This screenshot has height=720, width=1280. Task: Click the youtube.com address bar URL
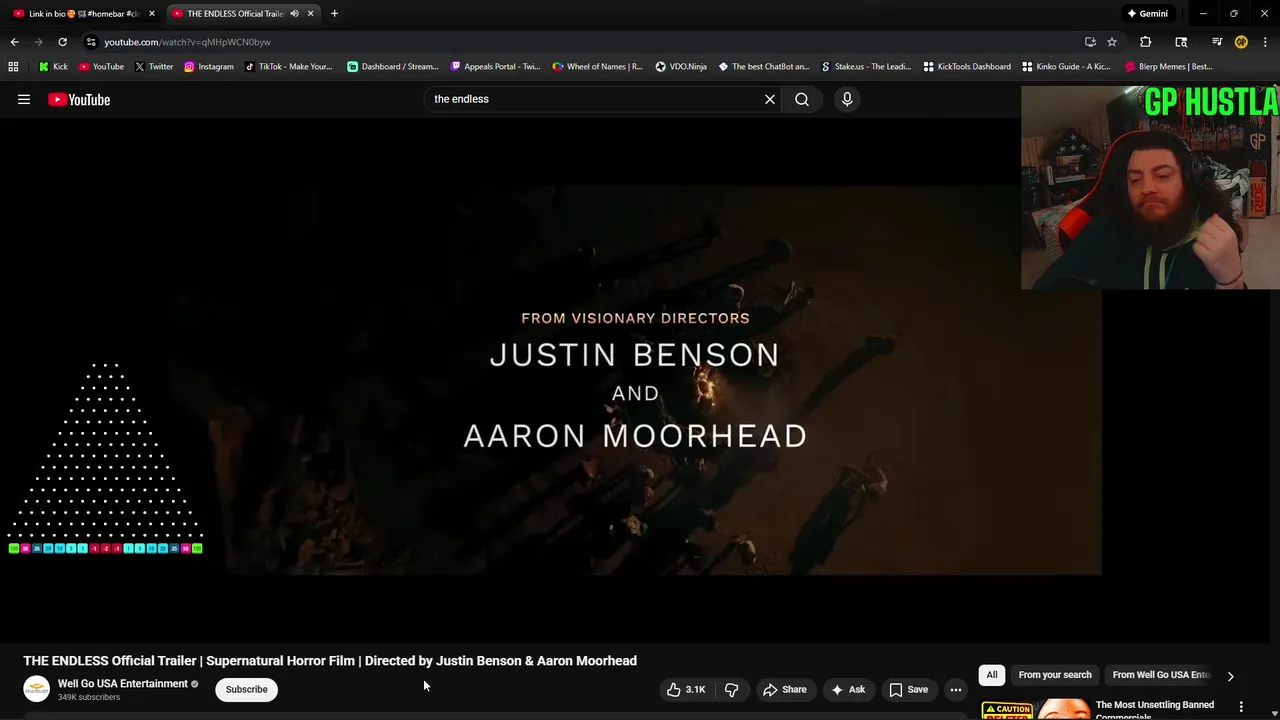[187, 42]
